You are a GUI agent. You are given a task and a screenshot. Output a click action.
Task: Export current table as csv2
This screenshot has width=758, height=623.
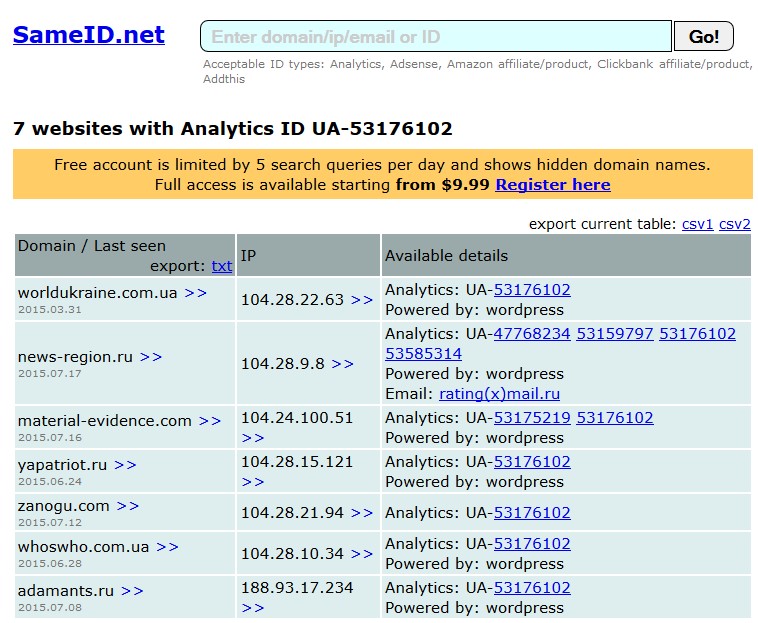[734, 224]
